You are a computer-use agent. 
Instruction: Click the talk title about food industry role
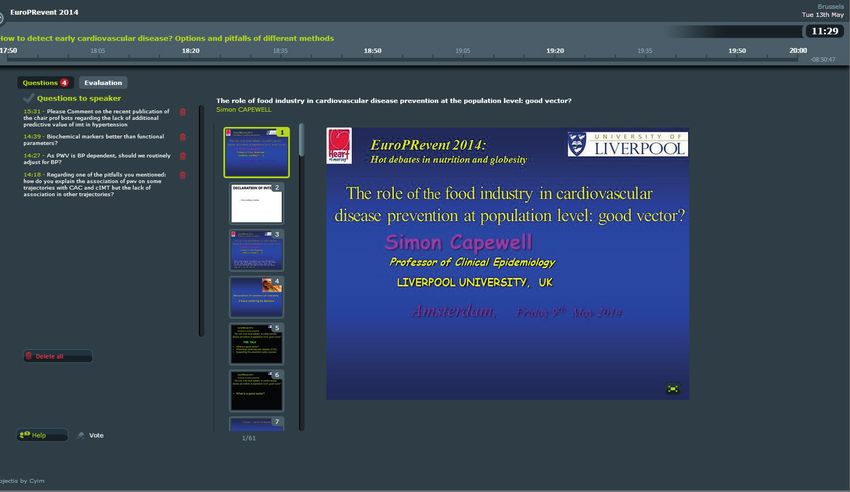coord(394,100)
